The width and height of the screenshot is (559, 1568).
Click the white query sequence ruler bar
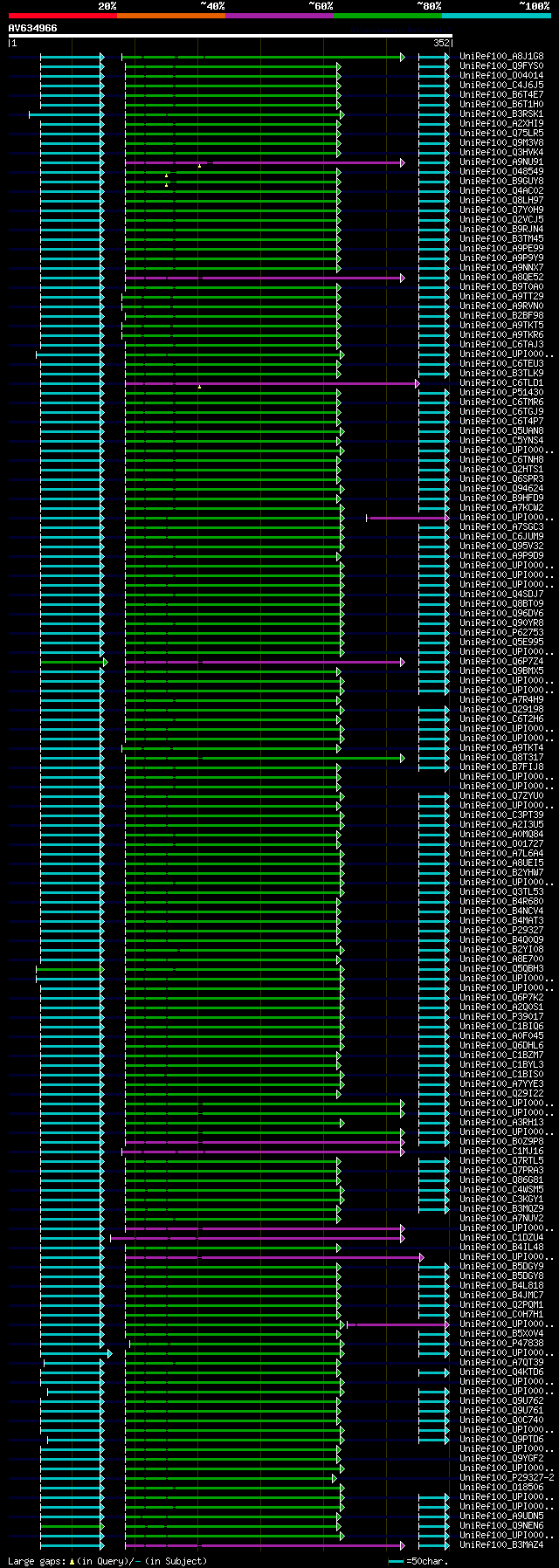tap(231, 36)
